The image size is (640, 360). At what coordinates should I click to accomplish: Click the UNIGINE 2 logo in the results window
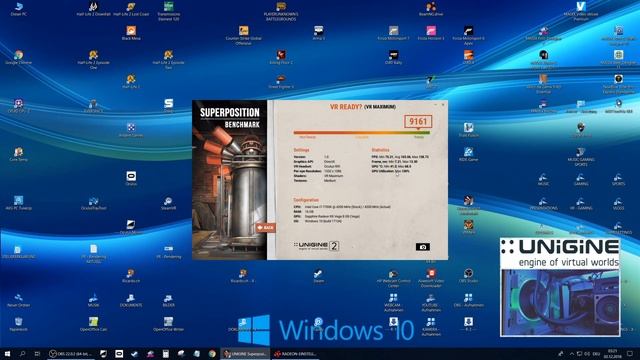pos(316,245)
